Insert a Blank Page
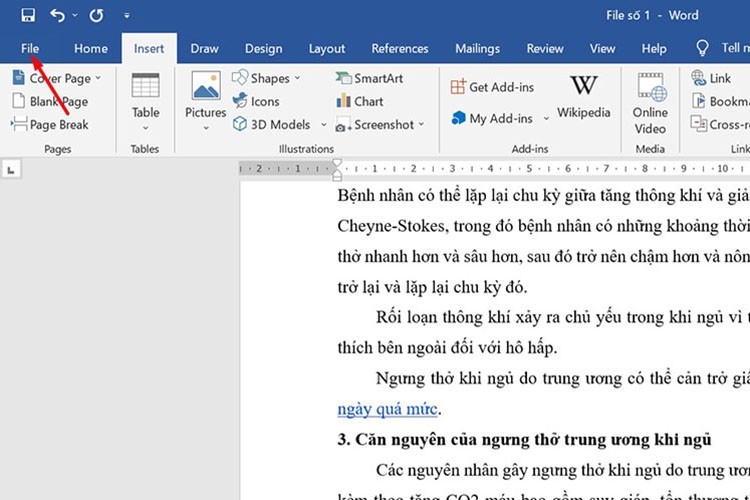The height and width of the screenshot is (500, 750). [50, 101]
